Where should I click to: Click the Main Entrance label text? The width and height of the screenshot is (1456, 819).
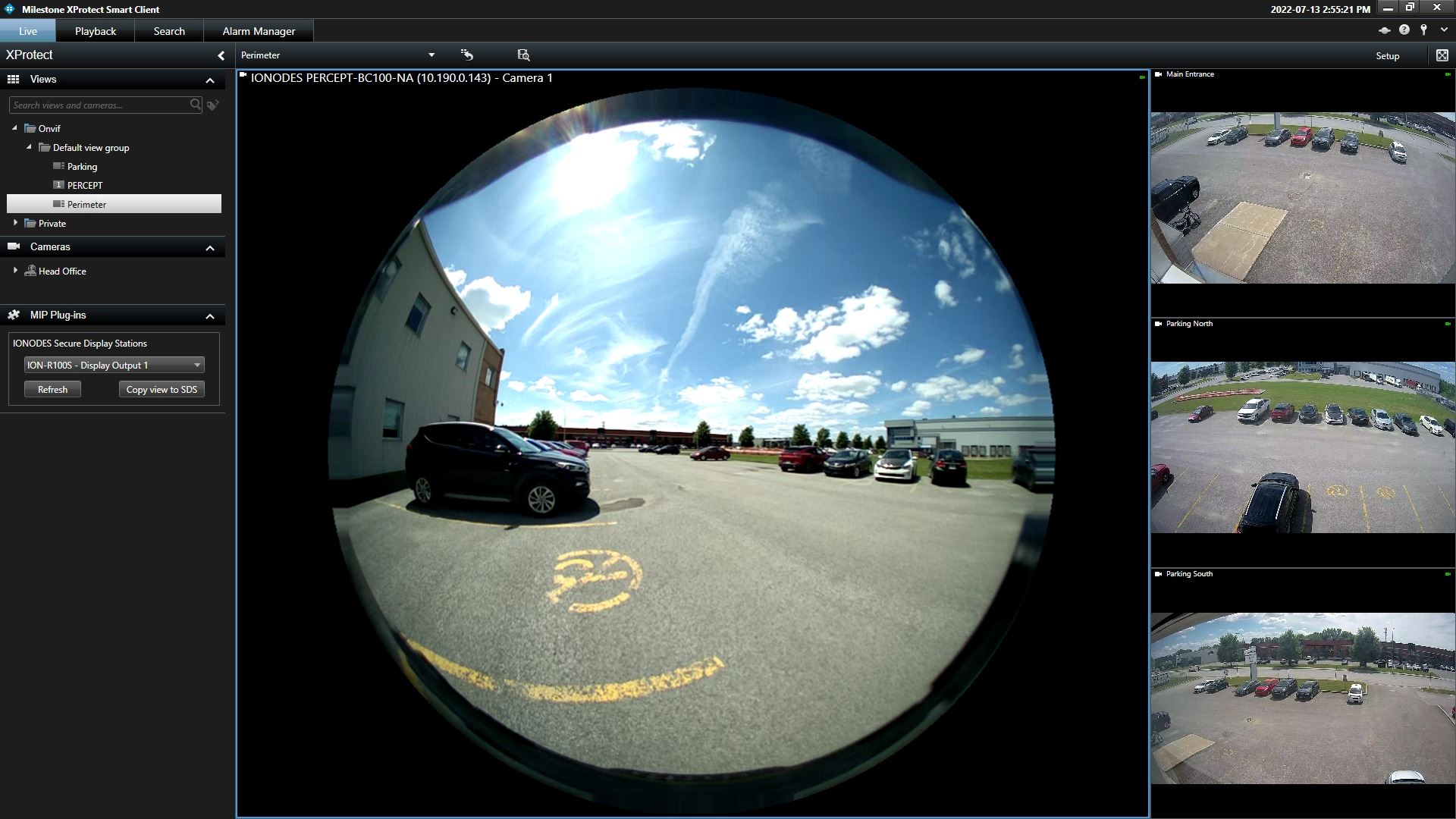(x=1190, y=74)
